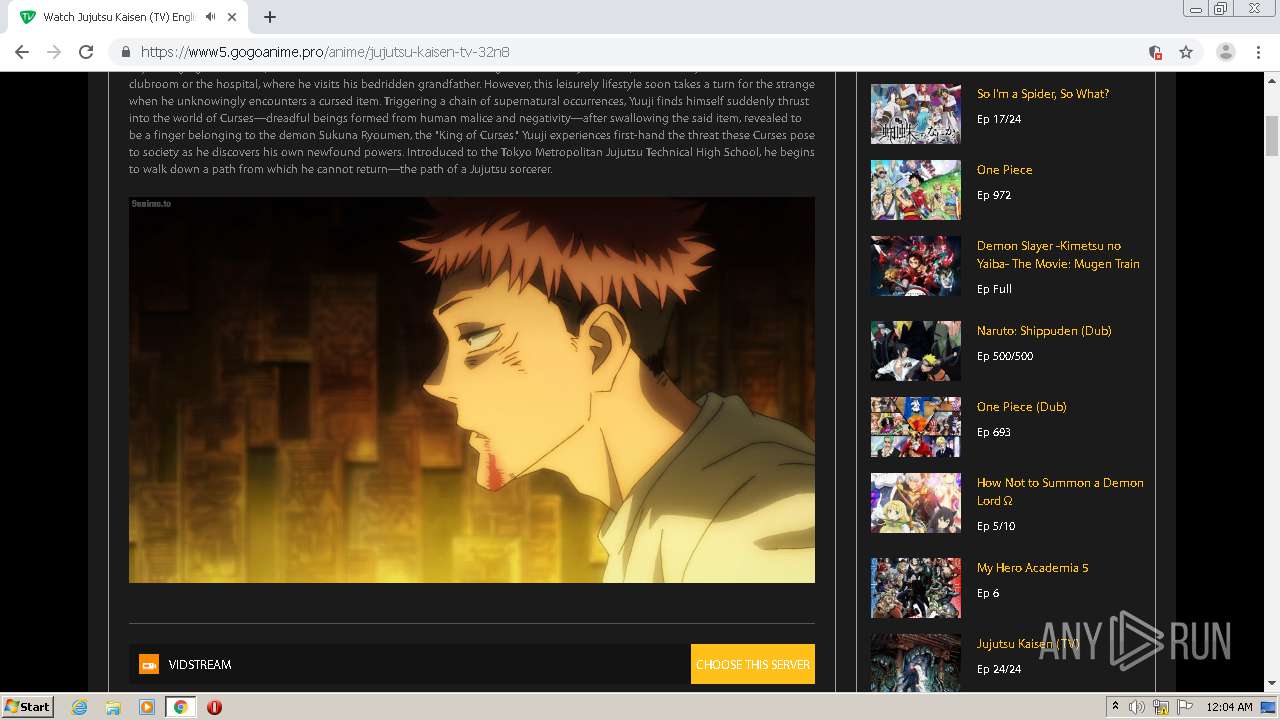Screen dimensions: 1280x720
Task: Click the address bar URL field
Action: 640,52
